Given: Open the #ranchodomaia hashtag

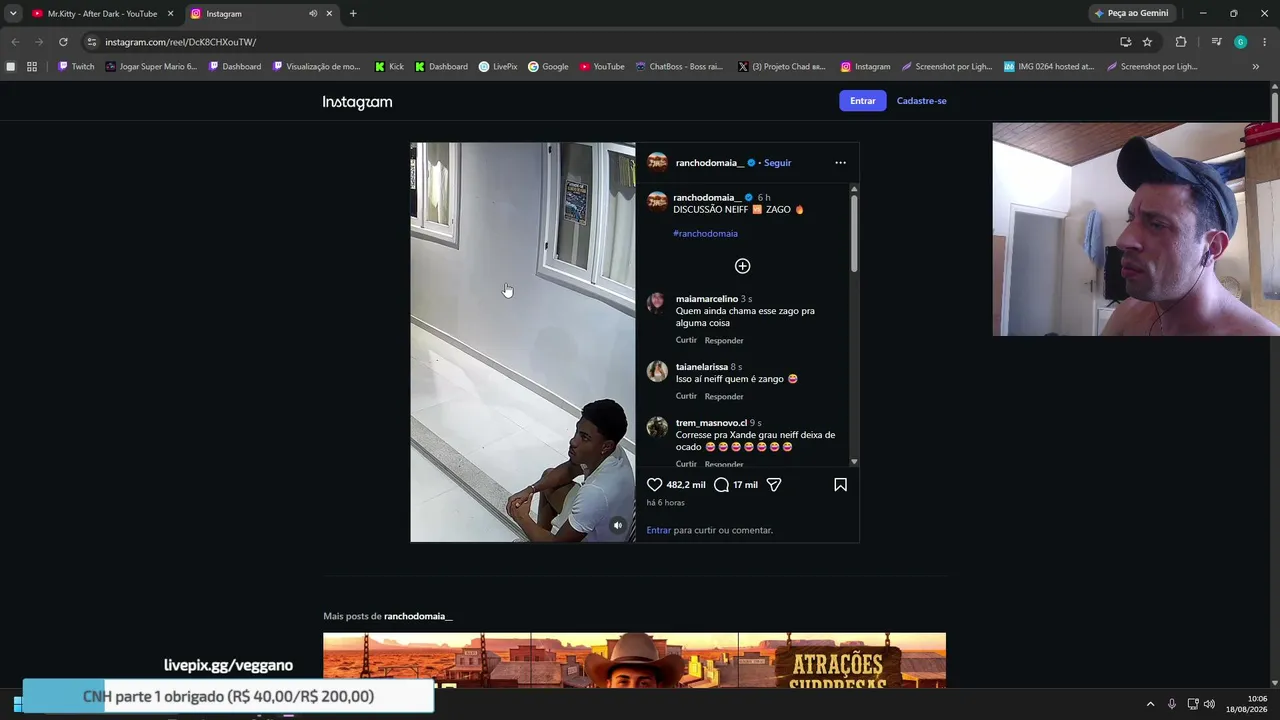Looking at the screenshot, I should point(705,234).
